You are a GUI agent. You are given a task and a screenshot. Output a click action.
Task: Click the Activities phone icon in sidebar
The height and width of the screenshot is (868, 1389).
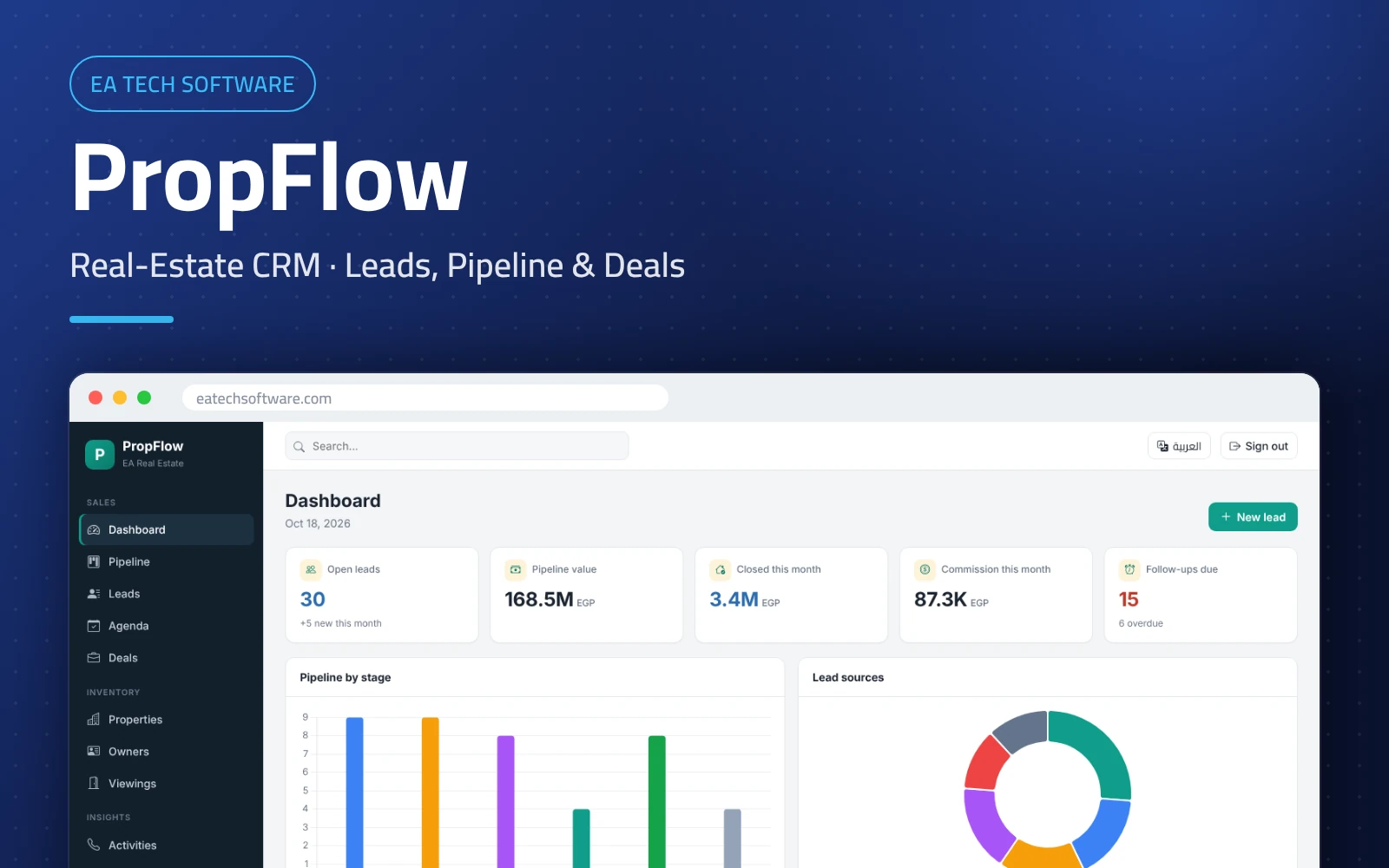click(x=94, y=845)
